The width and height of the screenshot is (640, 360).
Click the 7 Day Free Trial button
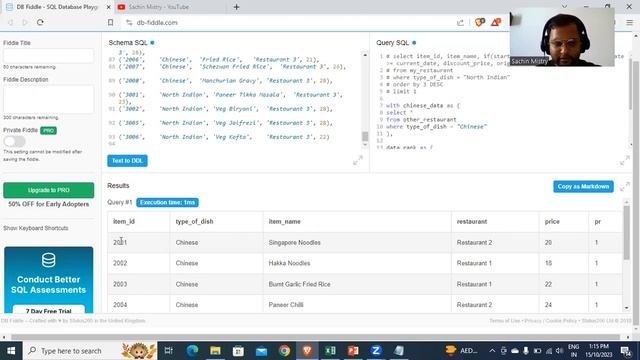click(x=49, y=310)
